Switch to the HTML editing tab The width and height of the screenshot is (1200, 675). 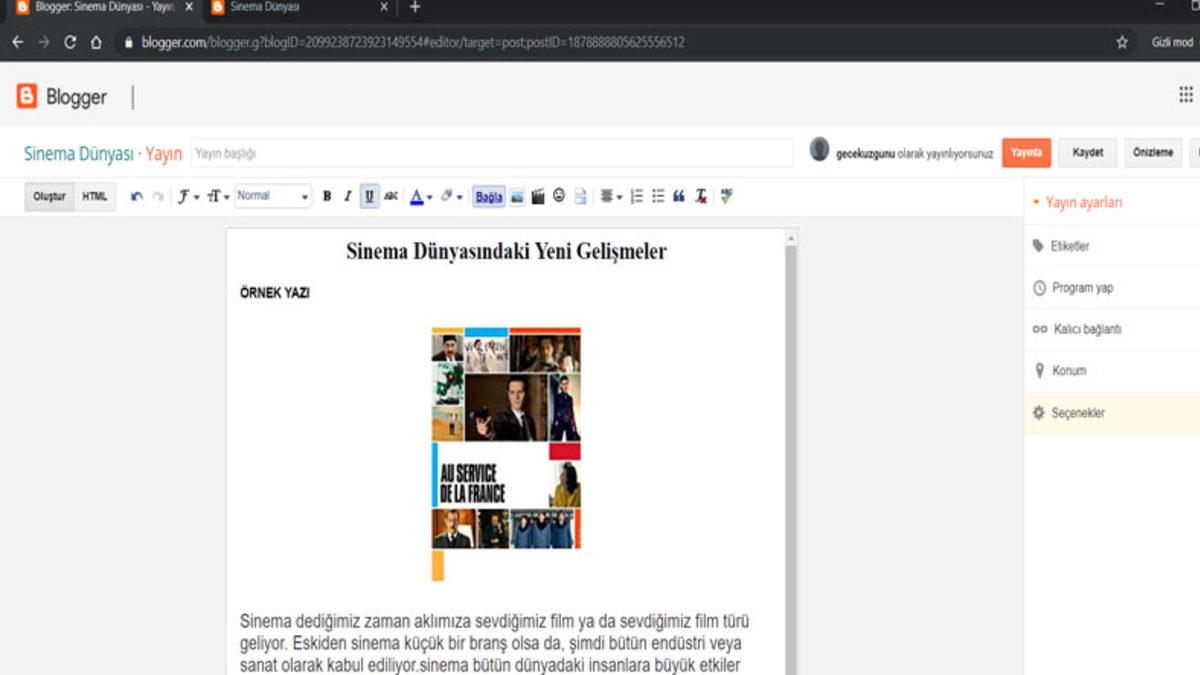click(x=93, y=196)
